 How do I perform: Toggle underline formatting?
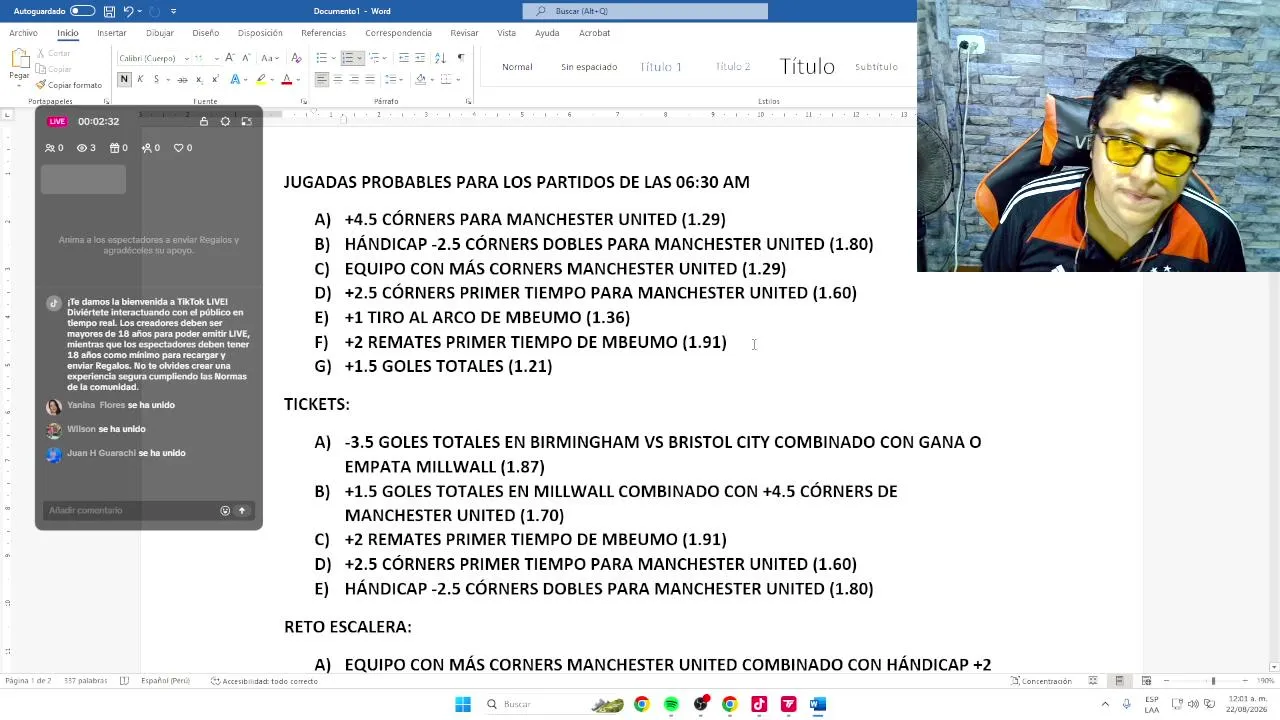pyautogui.click(x=156, y=79)
